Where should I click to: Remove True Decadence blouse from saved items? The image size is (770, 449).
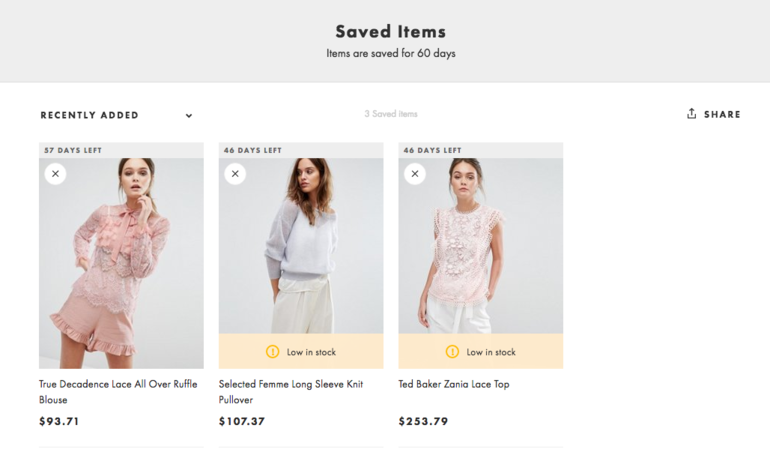click(x=55, y=174)
